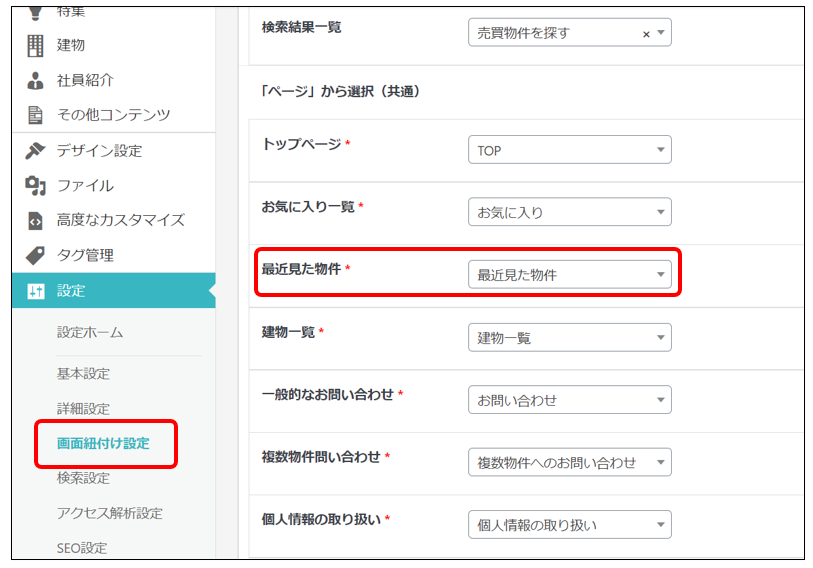
Task: Click the building icon beside 建物
Action: 35,45
